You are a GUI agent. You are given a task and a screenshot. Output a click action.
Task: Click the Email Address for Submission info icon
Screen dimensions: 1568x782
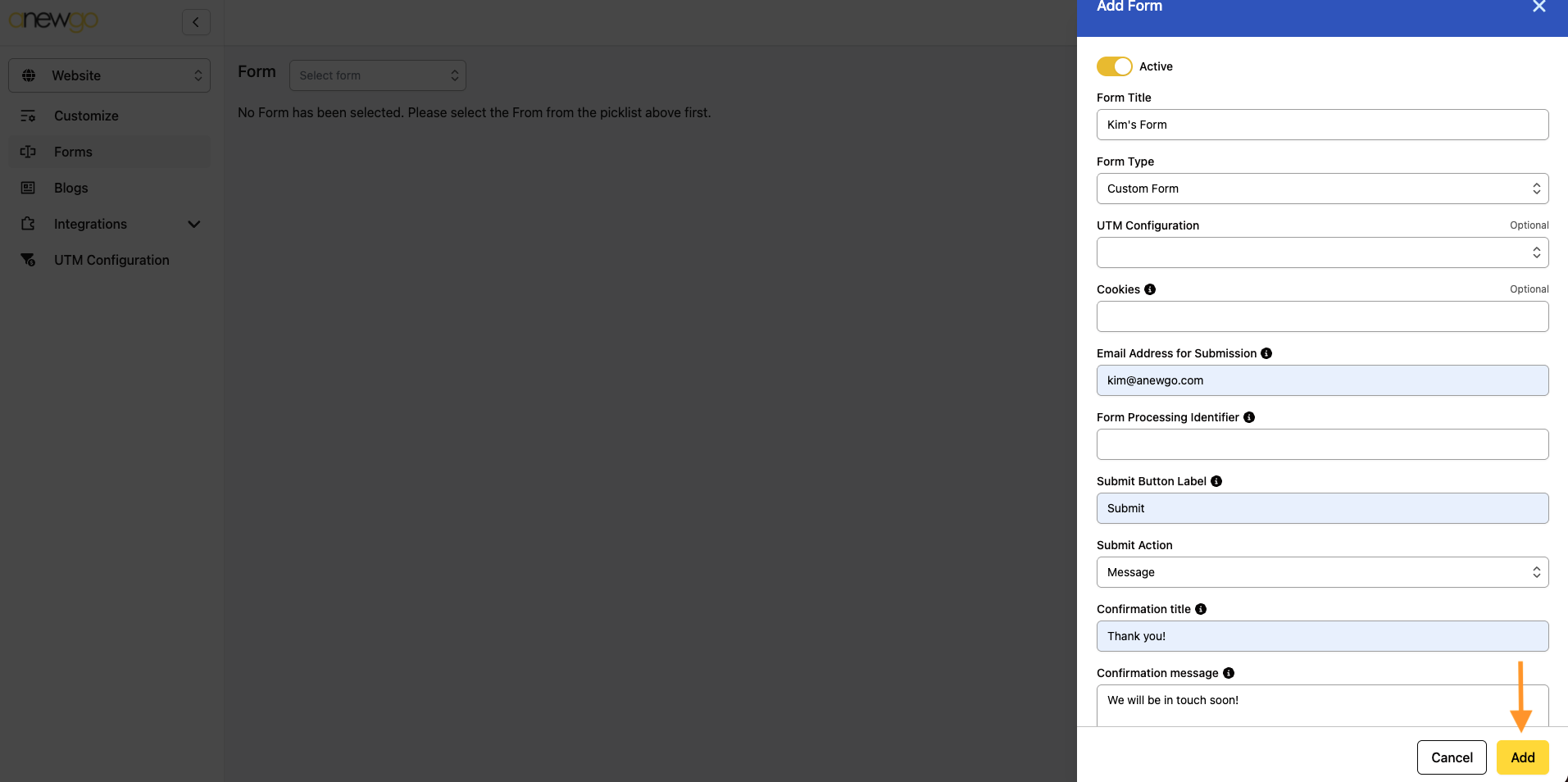1266,353
